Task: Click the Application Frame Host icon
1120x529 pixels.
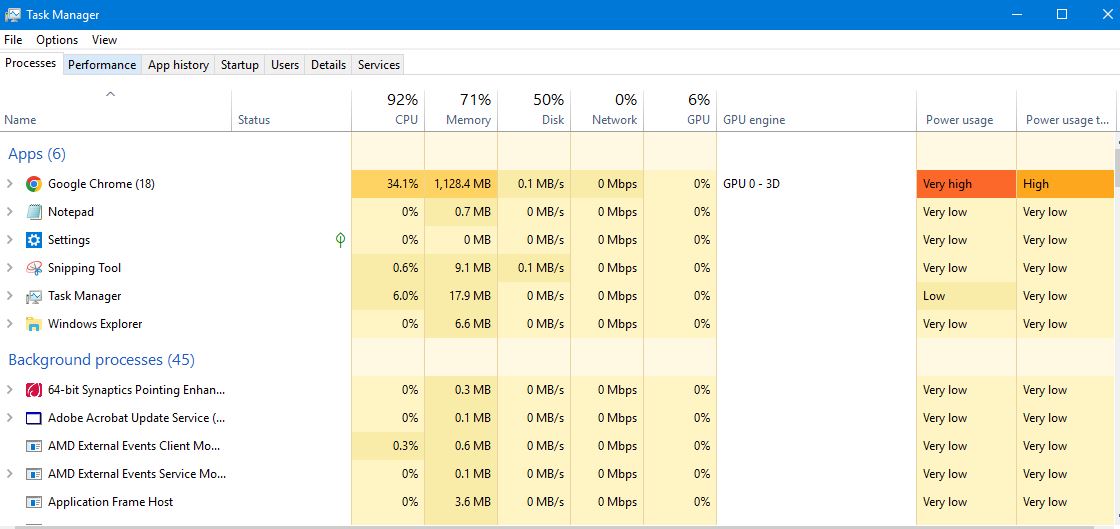Action: pos(34,502)
